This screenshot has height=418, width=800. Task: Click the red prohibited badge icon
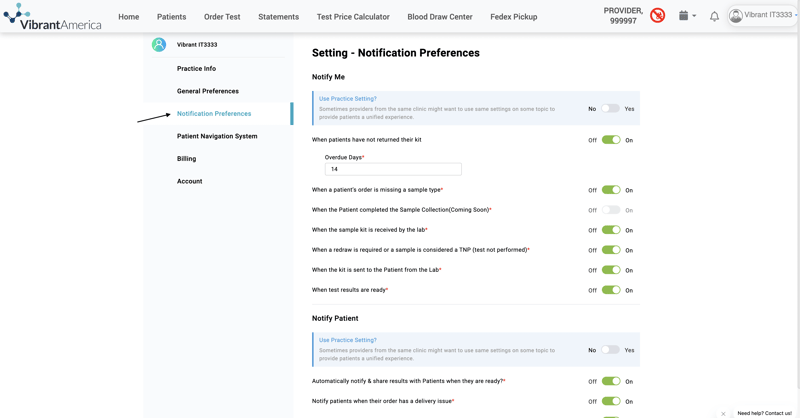[658, 16]
